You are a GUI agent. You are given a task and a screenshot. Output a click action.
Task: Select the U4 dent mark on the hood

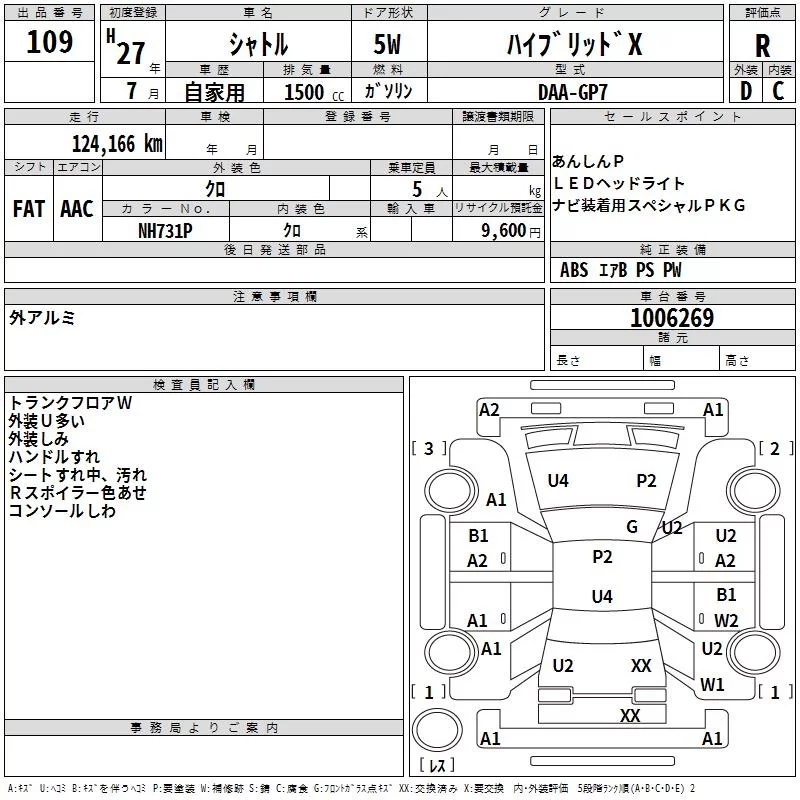(558, 481)
